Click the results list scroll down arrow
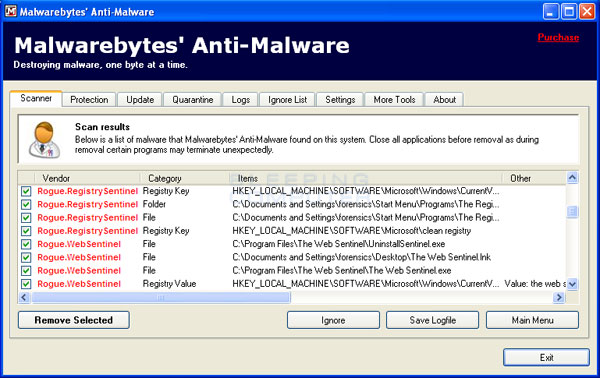 [572, 284]
